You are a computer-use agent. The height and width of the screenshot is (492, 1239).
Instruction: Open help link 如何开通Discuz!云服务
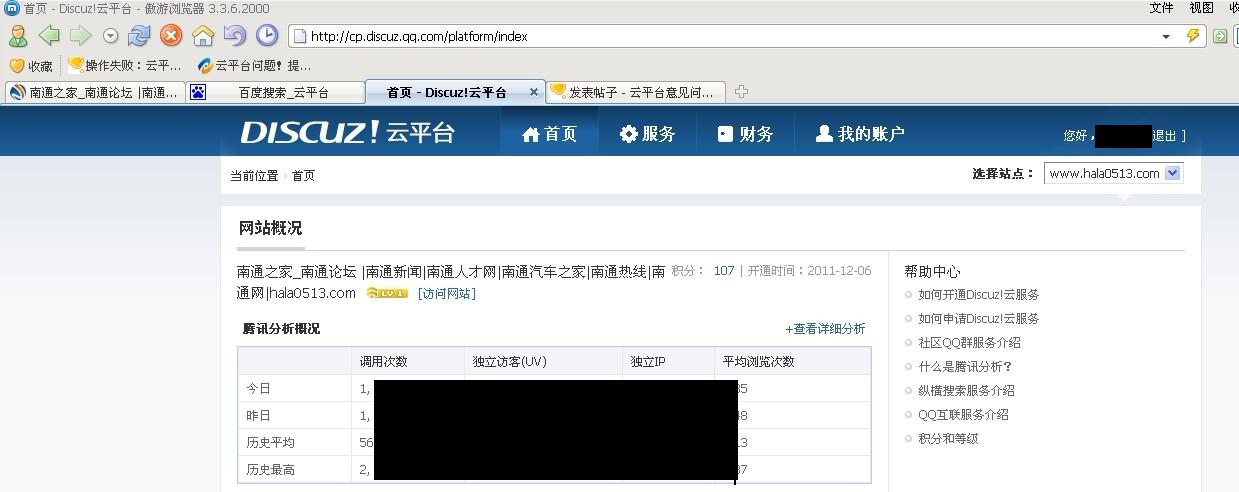click(x=978, y=295)
